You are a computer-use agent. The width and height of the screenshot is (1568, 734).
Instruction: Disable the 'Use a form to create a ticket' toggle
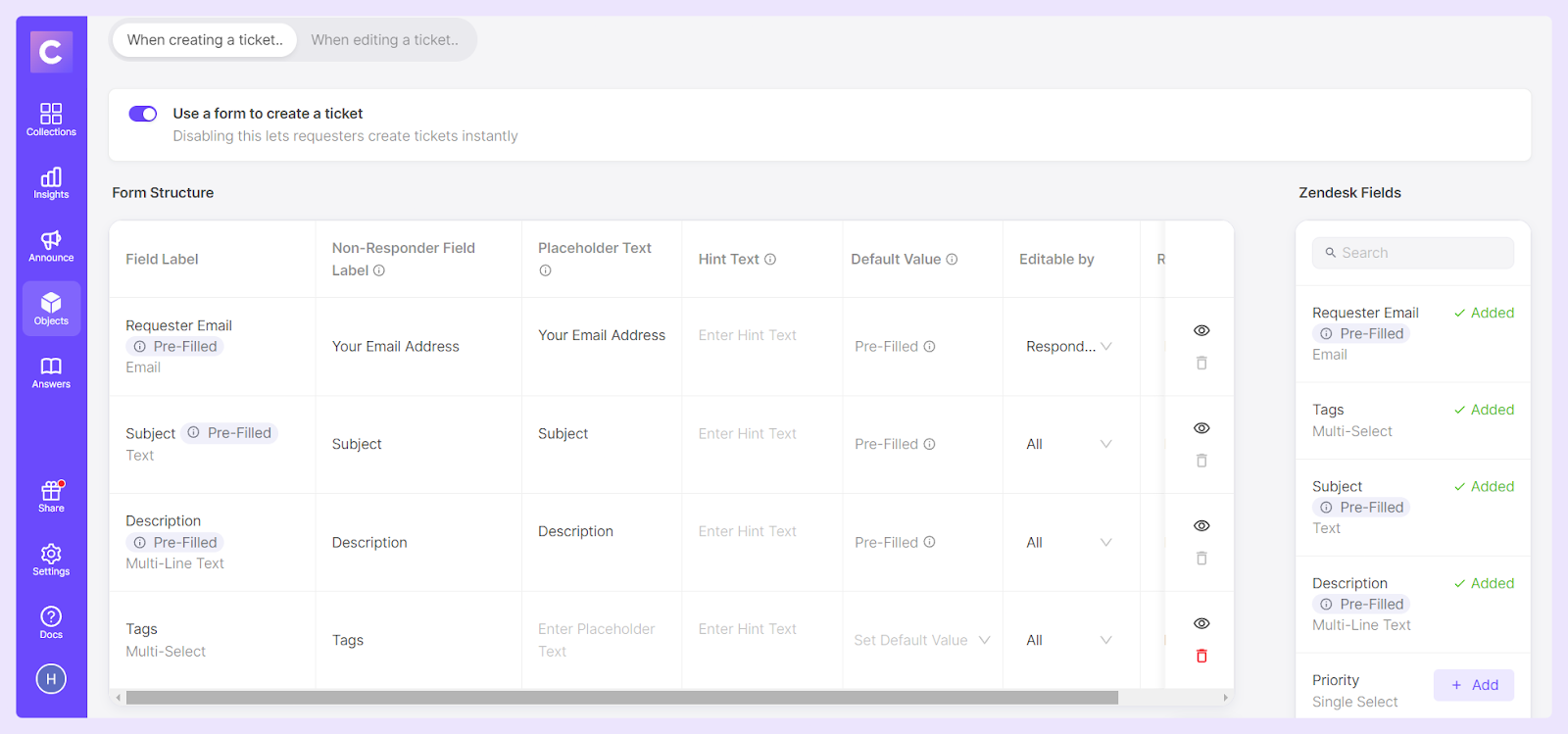[143, 114]
